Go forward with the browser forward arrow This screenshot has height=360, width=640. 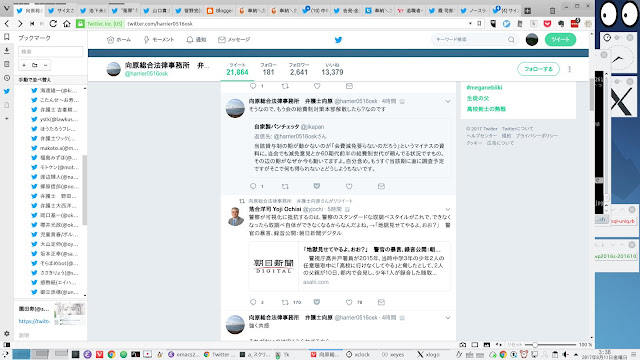click(20, 24)
